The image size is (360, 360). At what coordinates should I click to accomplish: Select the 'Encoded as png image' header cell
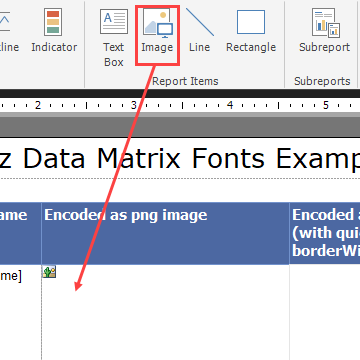tap(165, 233)
